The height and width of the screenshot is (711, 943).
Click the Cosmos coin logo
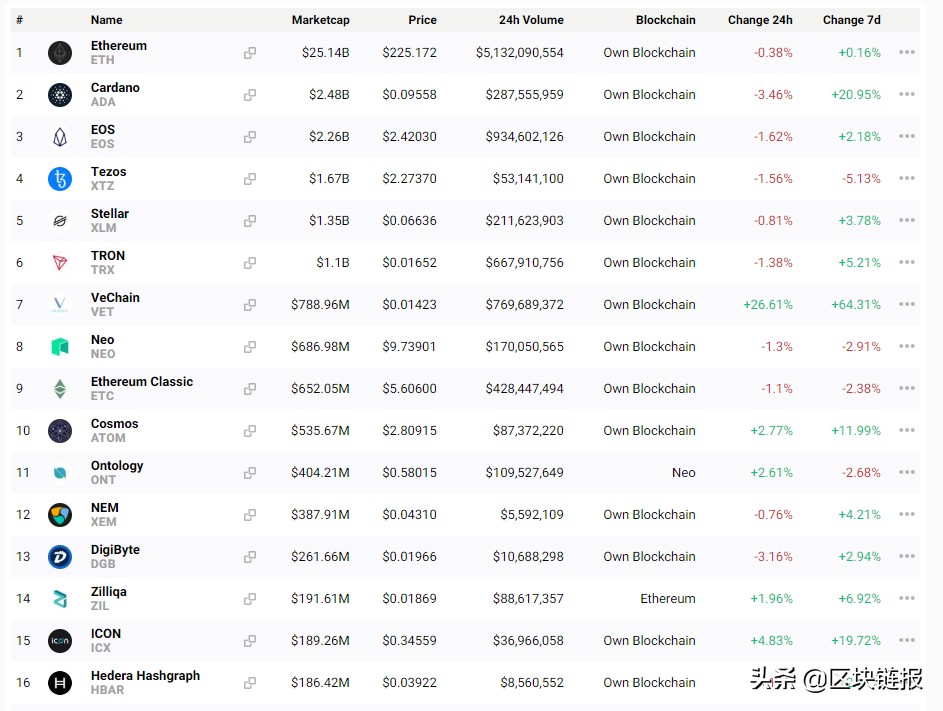(60, 431)
